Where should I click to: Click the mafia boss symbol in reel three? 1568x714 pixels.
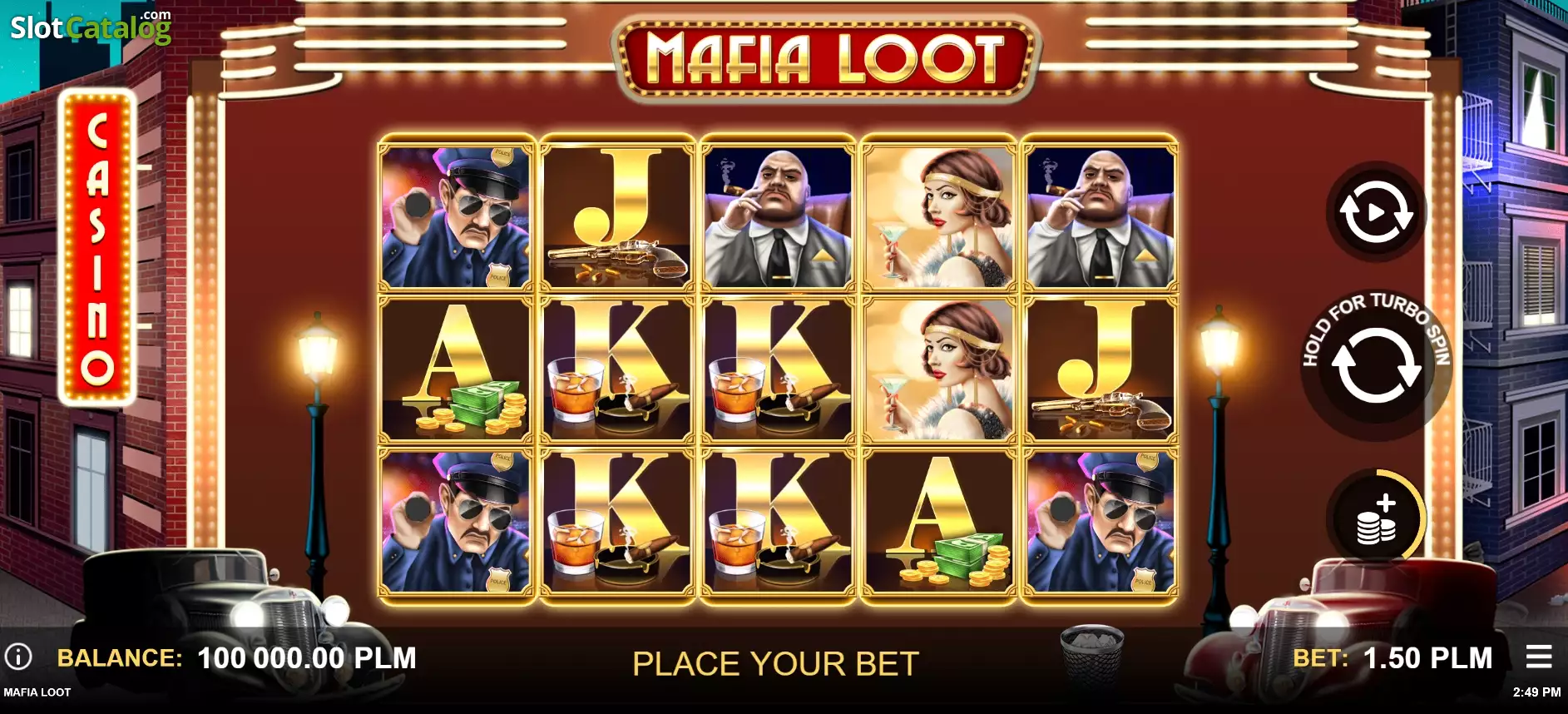tap(778, 217)
